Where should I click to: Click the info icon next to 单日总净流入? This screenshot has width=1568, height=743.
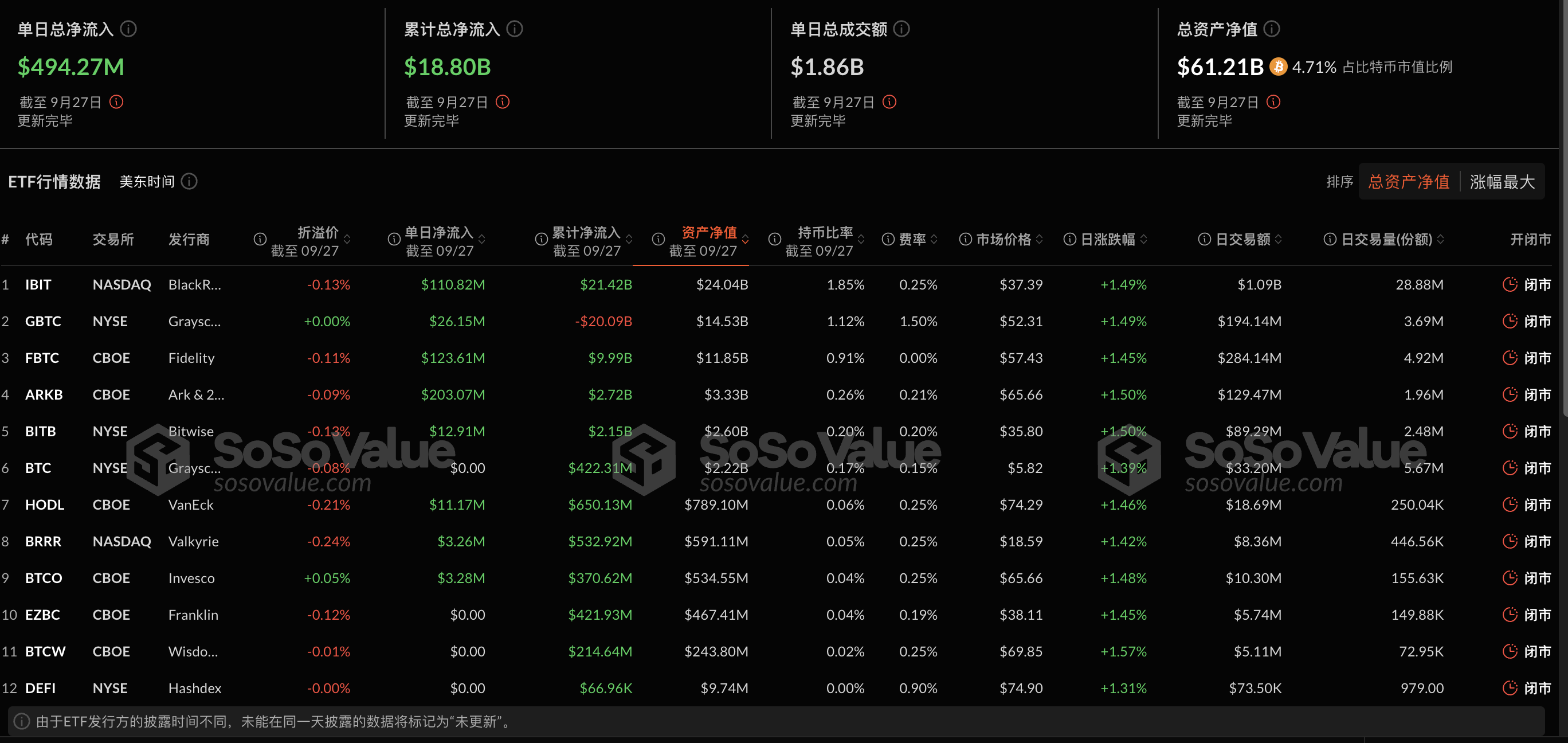coord(128,29)
